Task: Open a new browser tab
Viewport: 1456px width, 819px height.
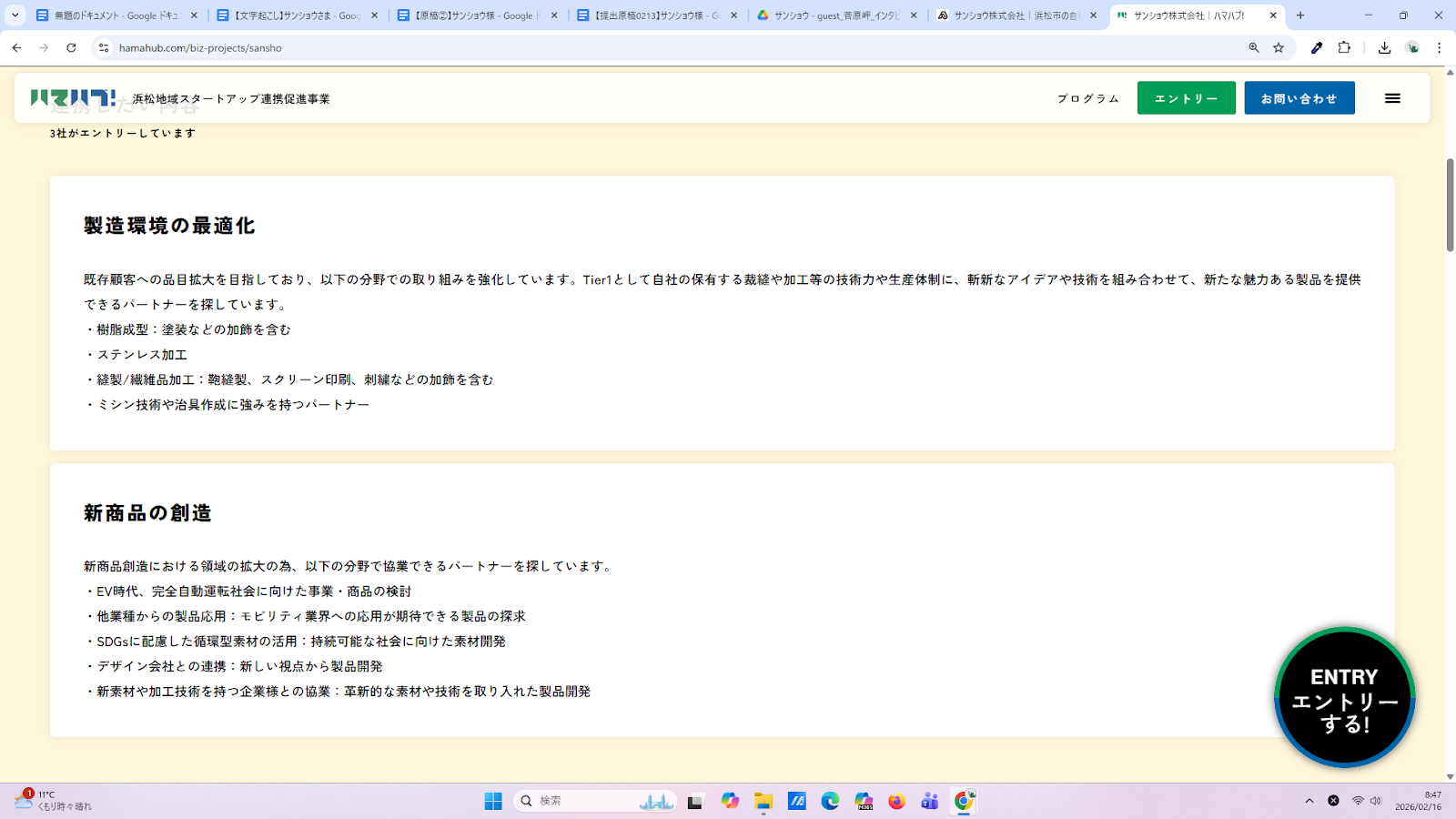Action: tap(1300, 15)
